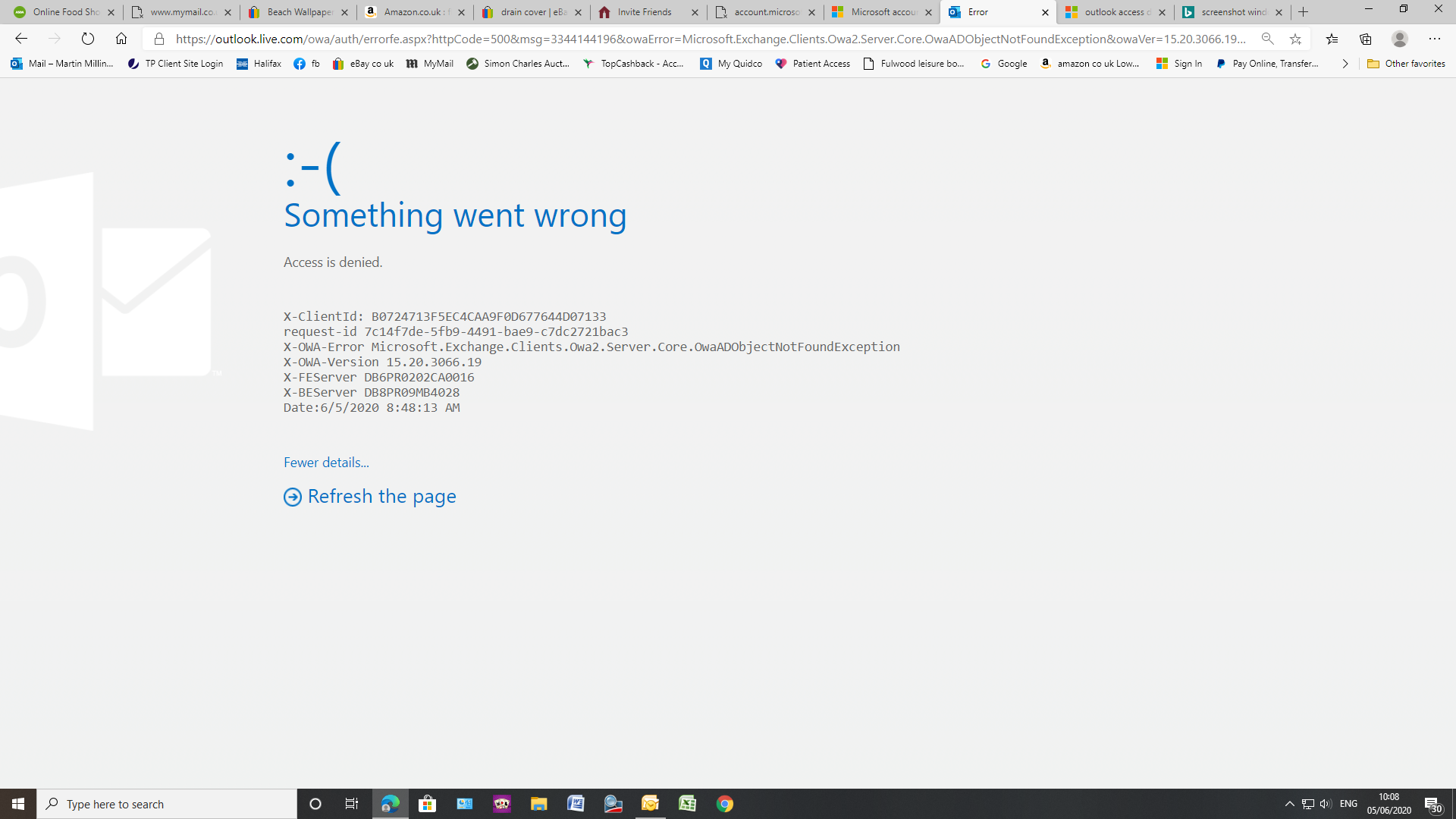
Task: Launch Excel from the taskbar
Action: point(687,803)
